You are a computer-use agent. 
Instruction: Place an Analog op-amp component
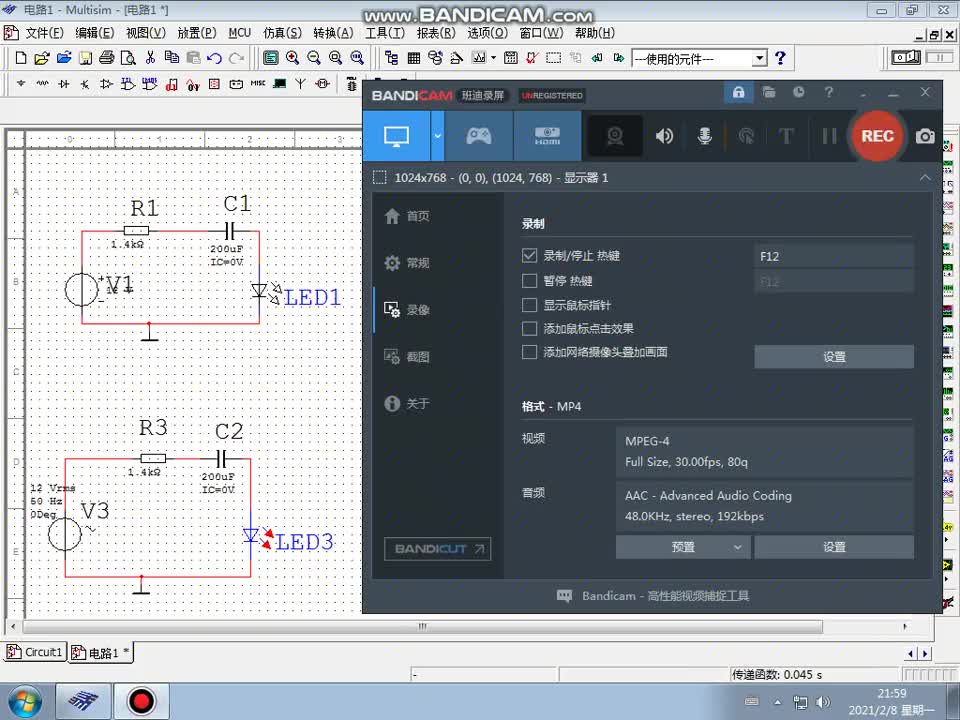(107, 83)
